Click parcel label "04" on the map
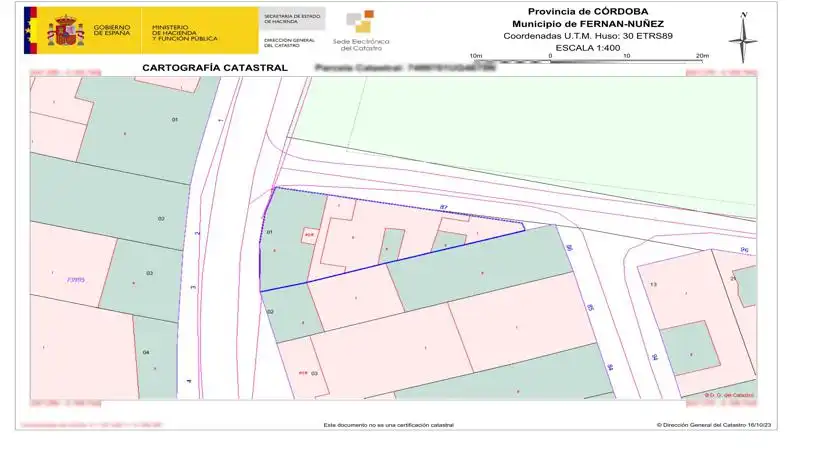This screenshot has width=816, height=459. (146, 352)
